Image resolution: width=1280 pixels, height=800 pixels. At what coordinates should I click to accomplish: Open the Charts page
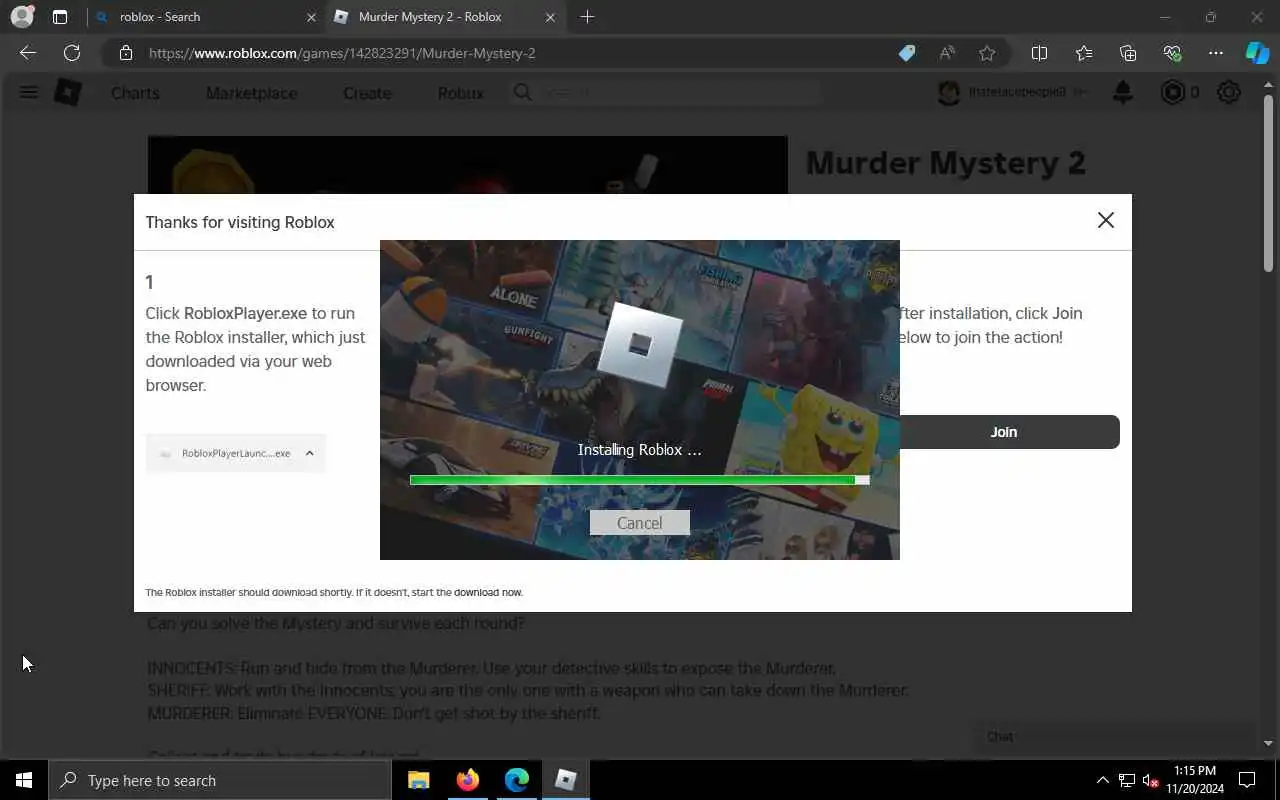tap(135, 93)
